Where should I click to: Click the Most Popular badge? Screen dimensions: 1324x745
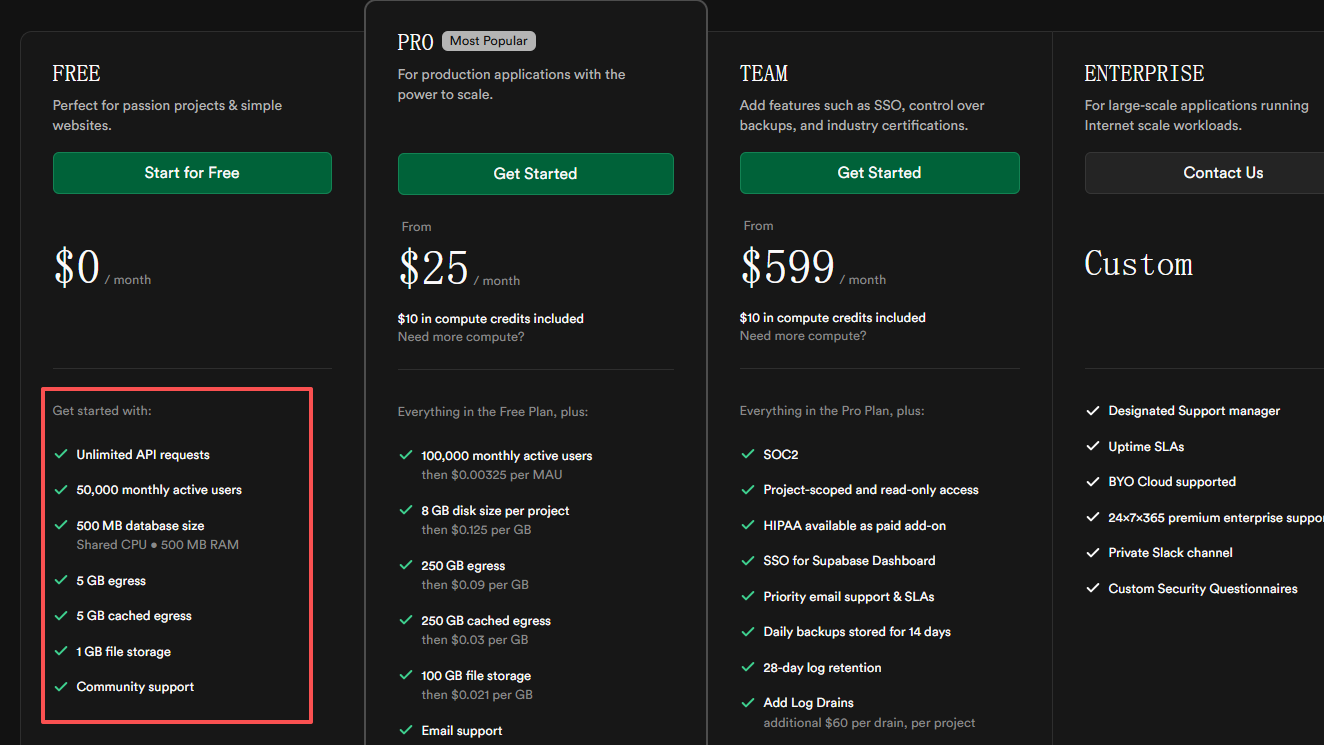point(489,41)
